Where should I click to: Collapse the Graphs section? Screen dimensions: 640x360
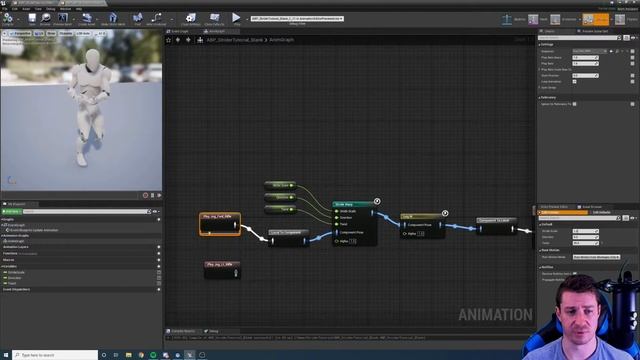(x=2, y=220)
